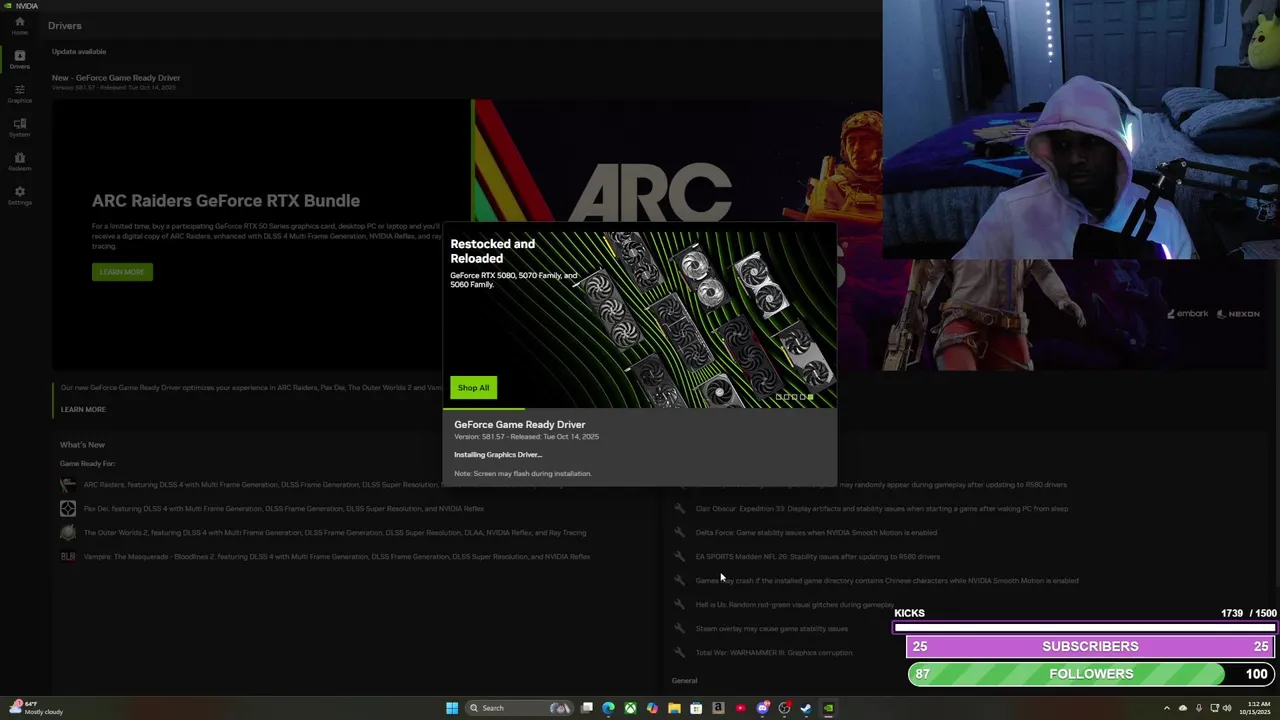Screen dimensions: 1280x720
Task: Select the first carousel indicator square
Action: 778,397
